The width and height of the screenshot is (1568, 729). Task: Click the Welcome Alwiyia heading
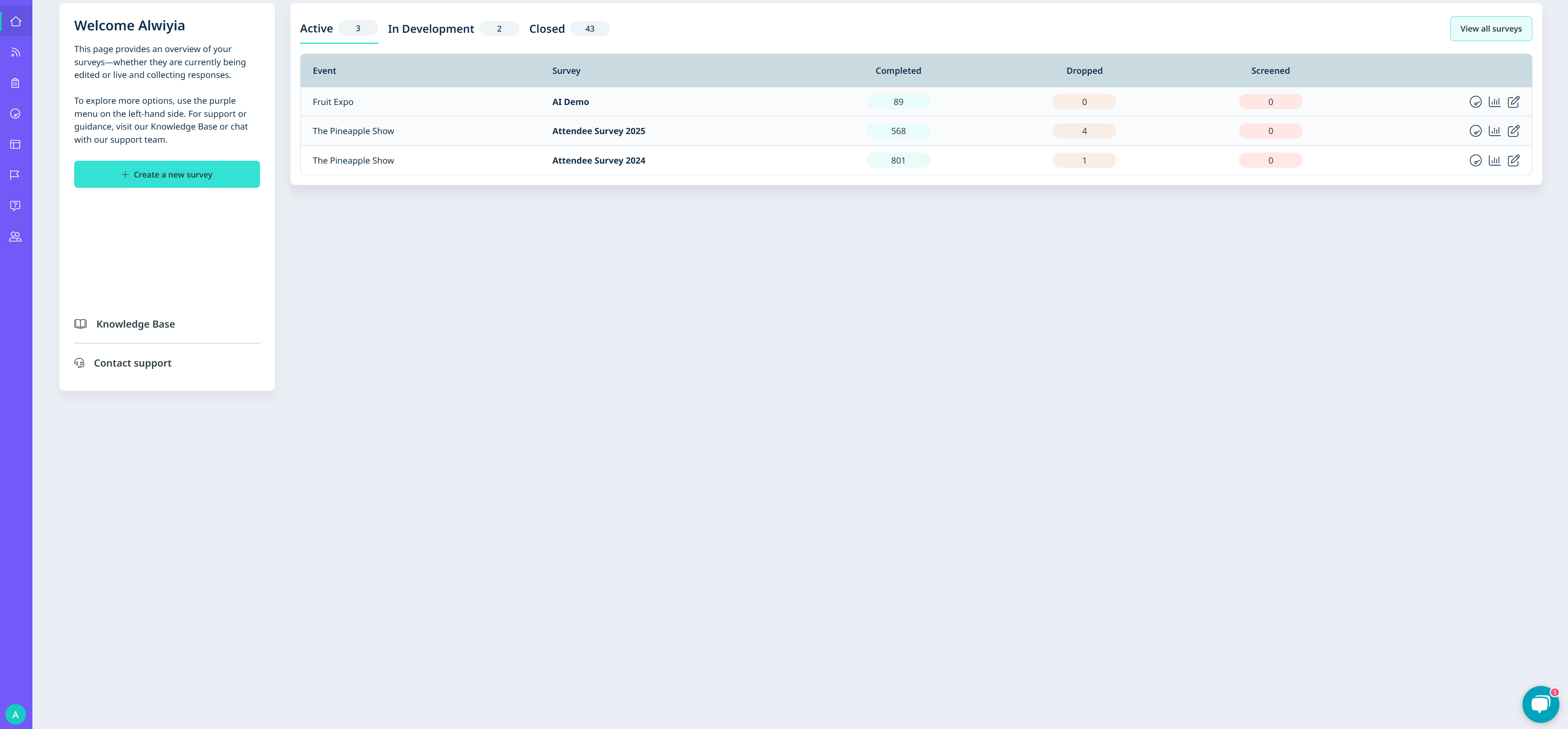click(x=130, y=25)
